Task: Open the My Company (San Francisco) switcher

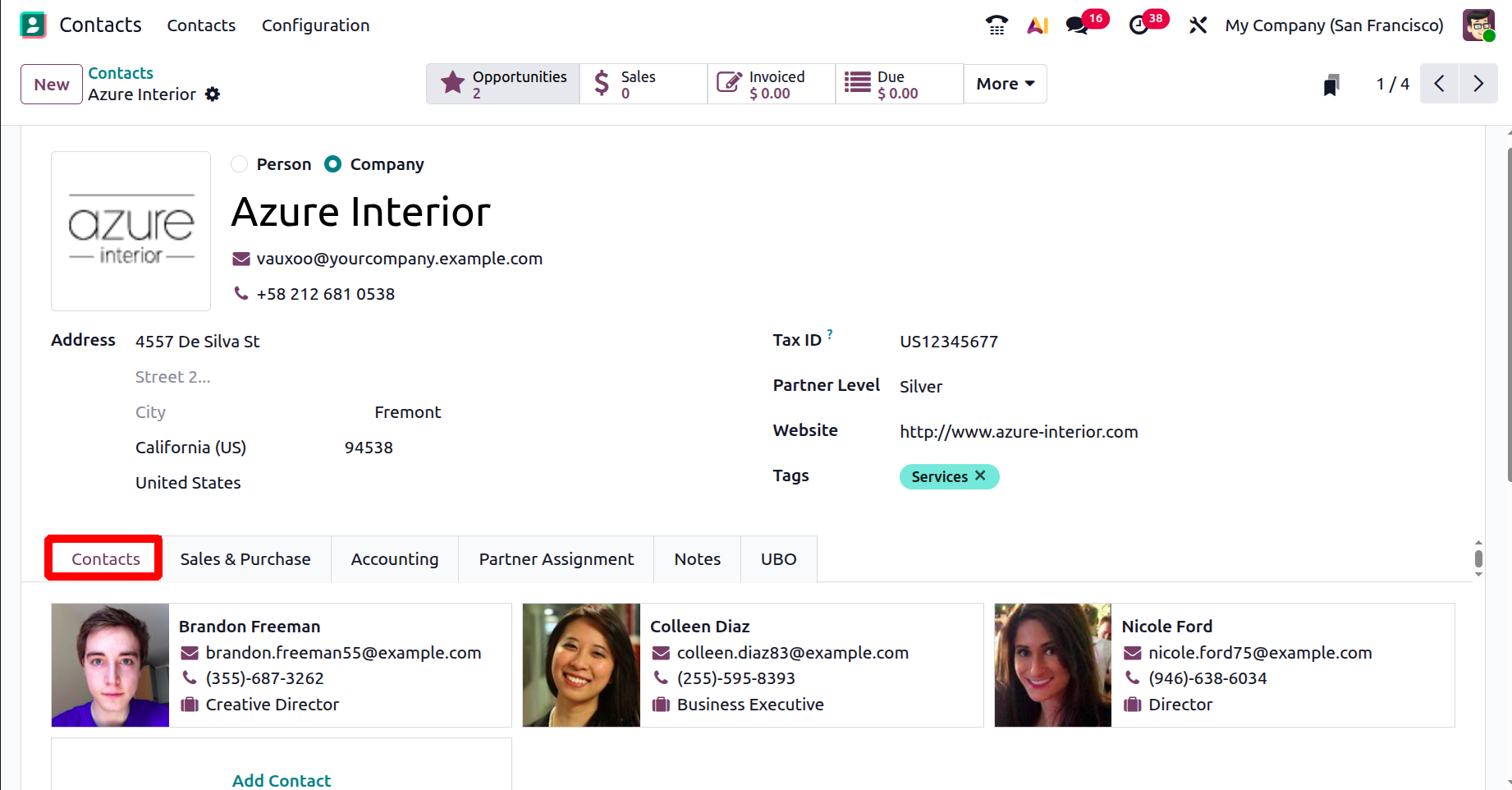Action: point(1334,25)
